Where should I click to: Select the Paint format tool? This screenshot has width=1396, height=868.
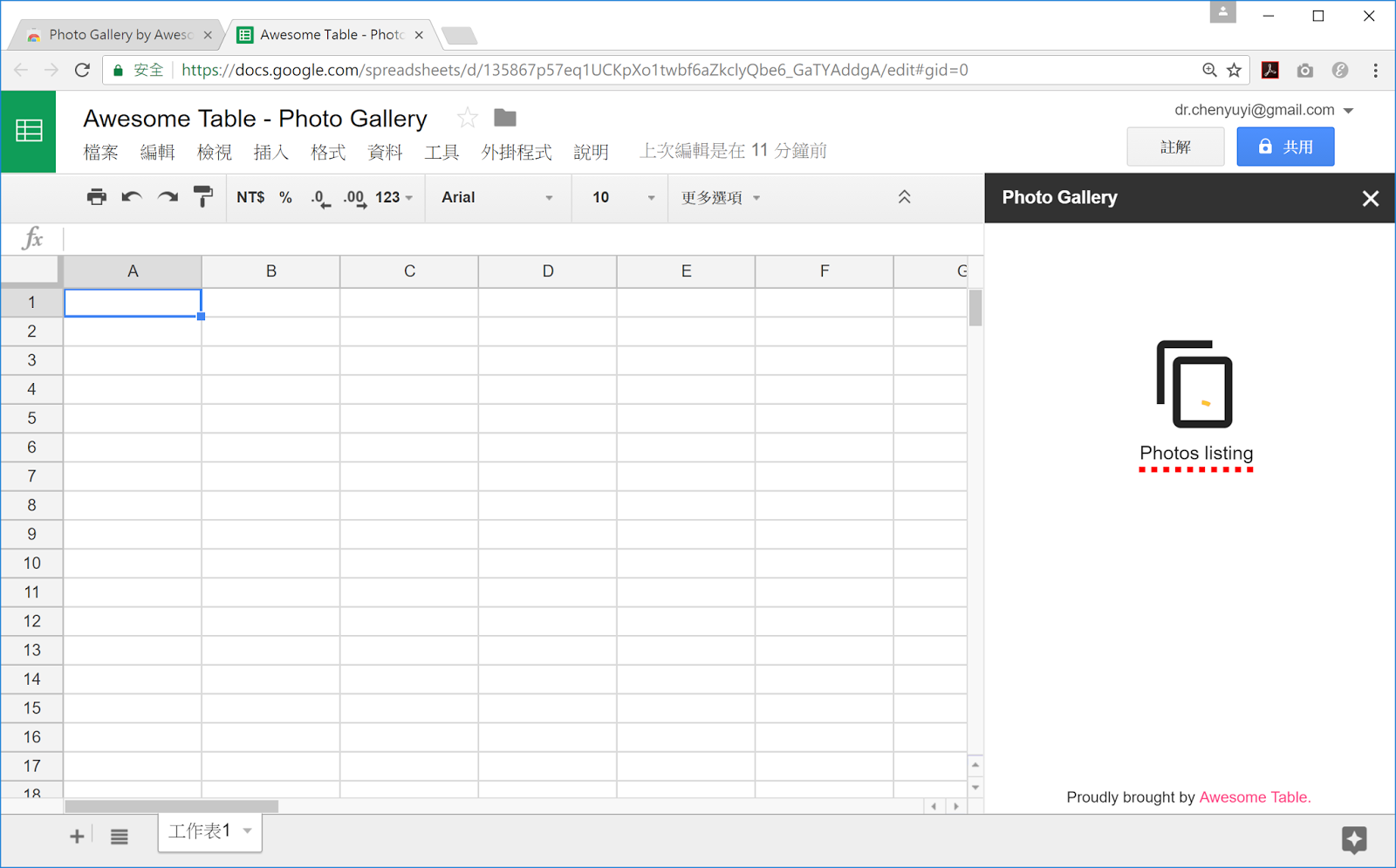click(x=202, y=197)
